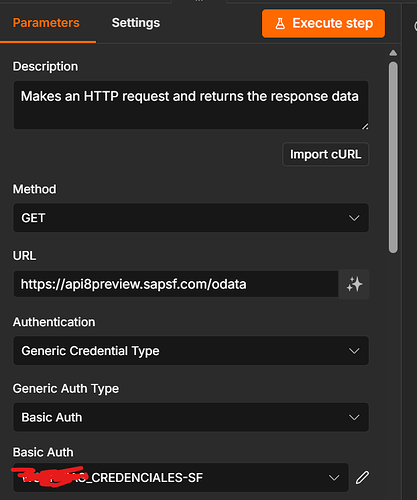The height and width of the screenshot is (500, 417).
Task: Open the CREDENCIALES-SF credential dropdown
Action: click(x=181, y=478)
